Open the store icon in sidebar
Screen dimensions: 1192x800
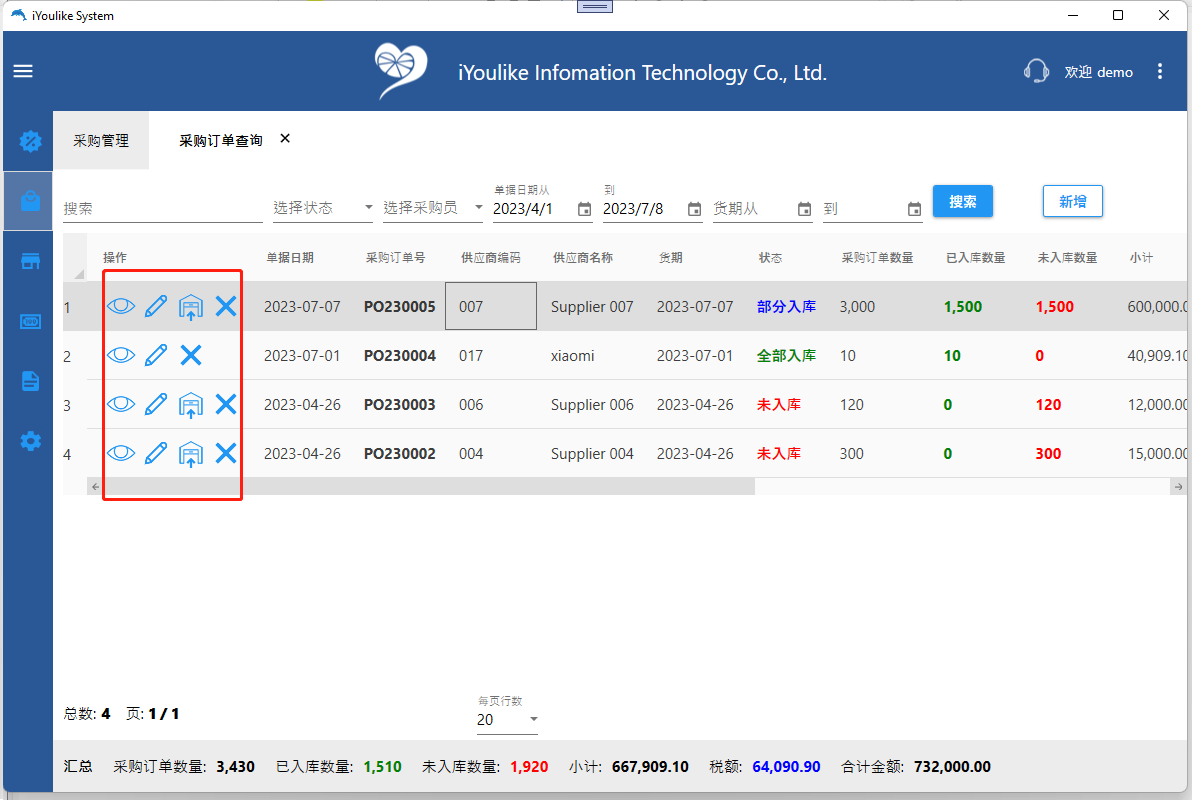point(31,261)
